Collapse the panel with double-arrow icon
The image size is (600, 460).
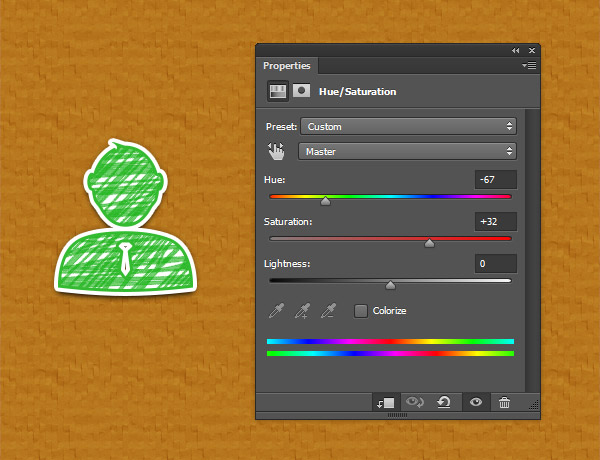coord(516,50)
